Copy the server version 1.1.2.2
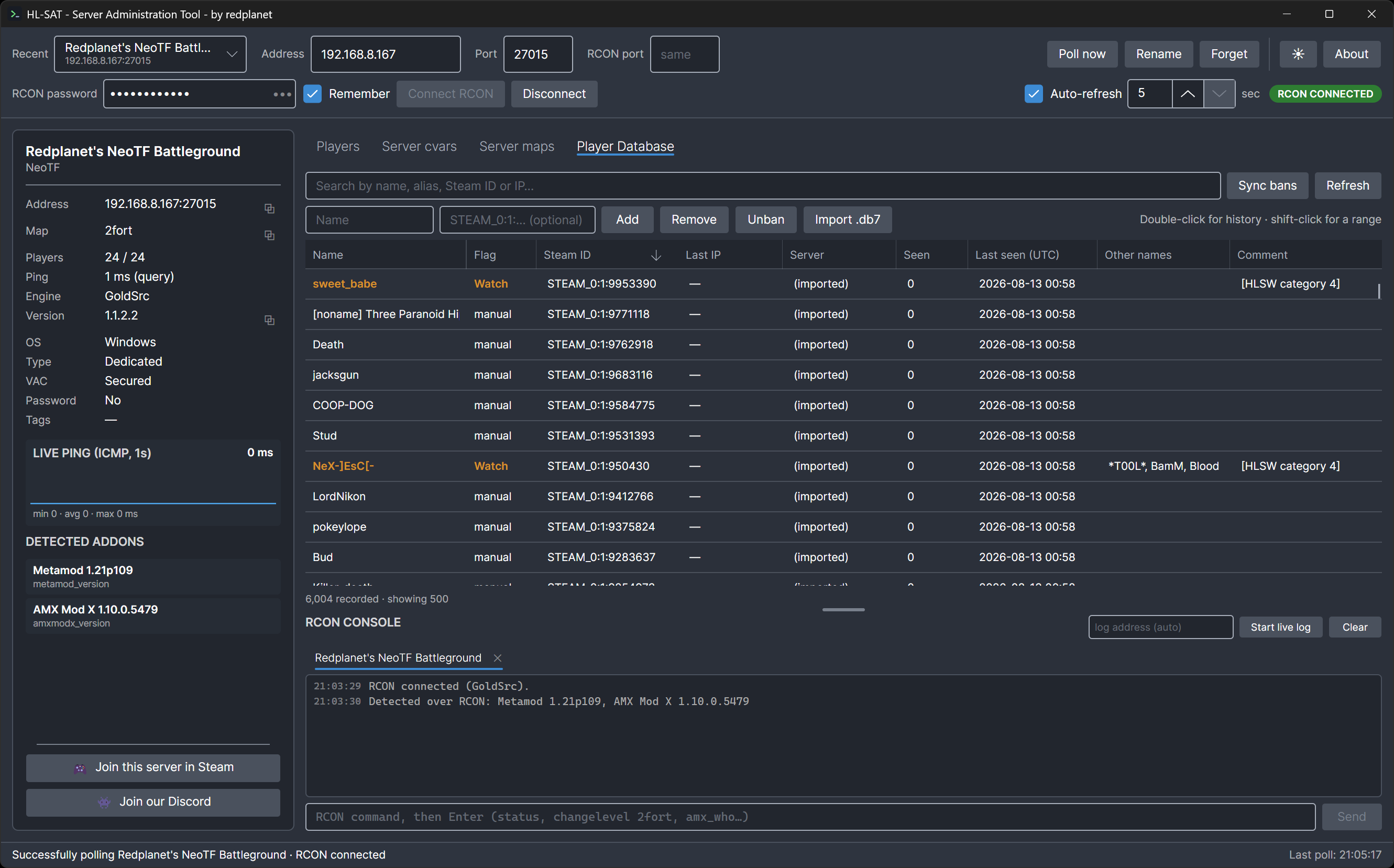 point(269,320)
